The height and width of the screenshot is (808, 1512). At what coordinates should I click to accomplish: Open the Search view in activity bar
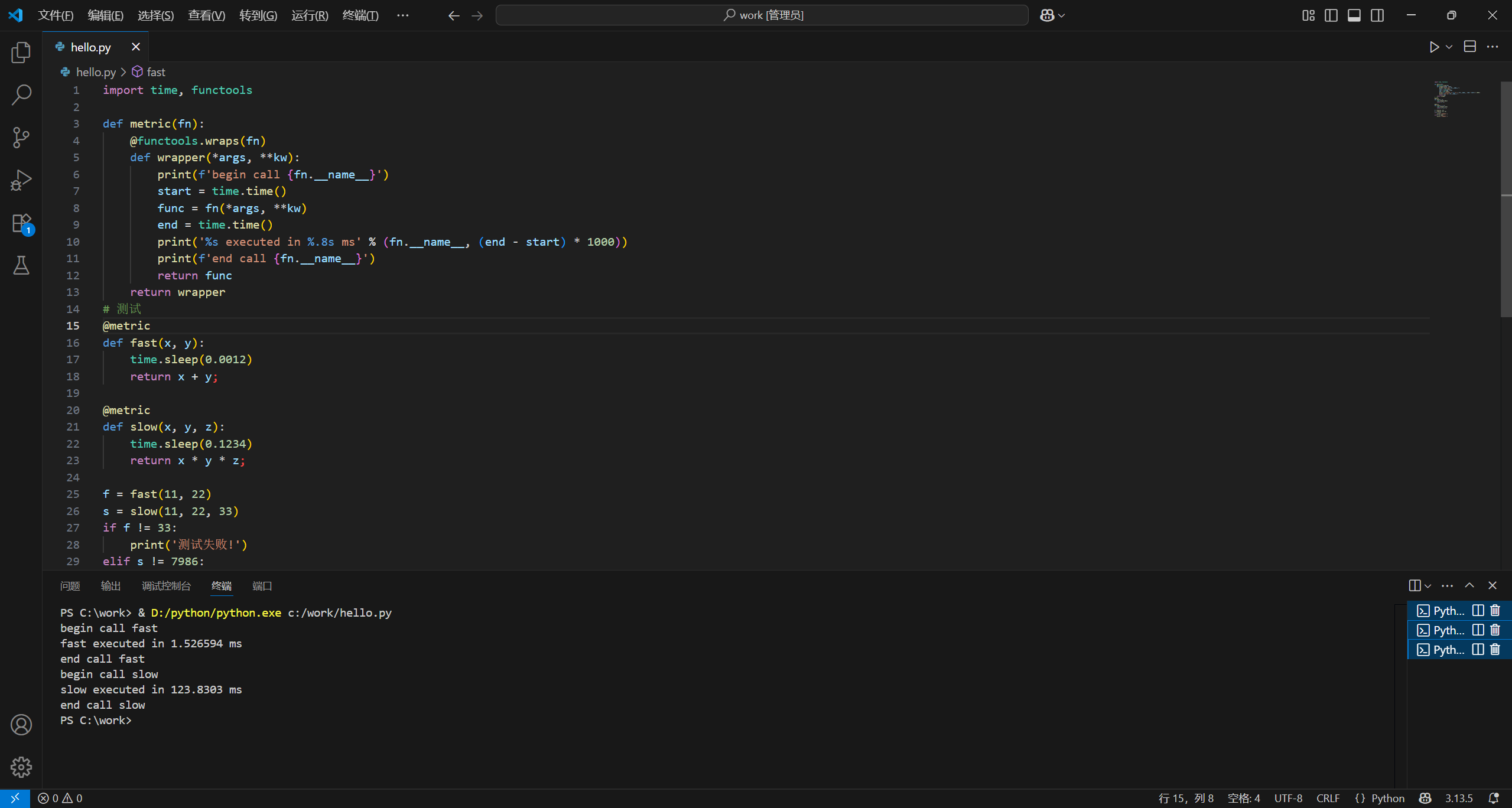[21, 95]
